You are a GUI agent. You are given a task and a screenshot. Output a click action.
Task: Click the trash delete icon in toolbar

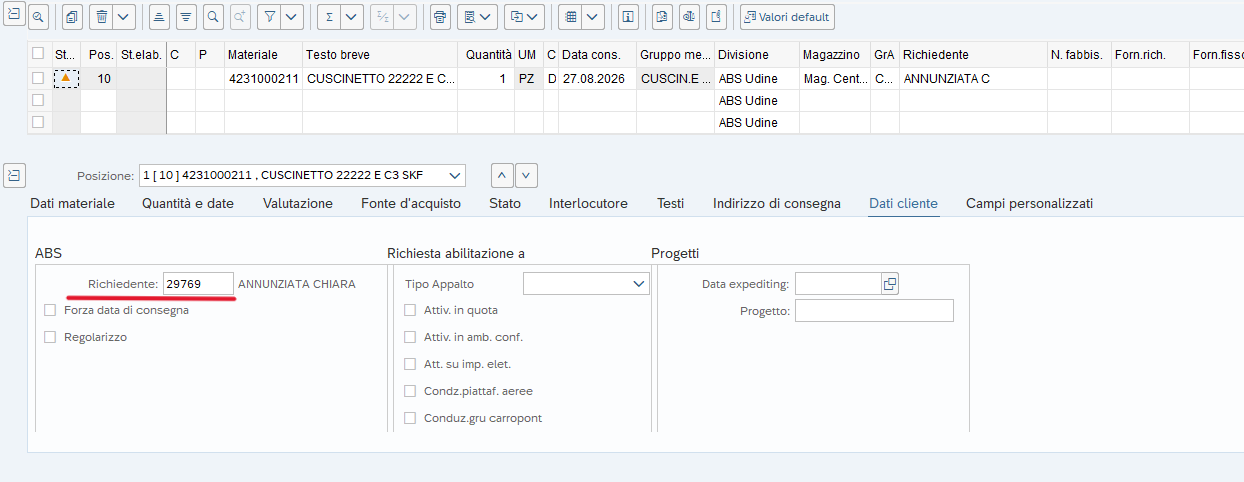click(102, 17)
